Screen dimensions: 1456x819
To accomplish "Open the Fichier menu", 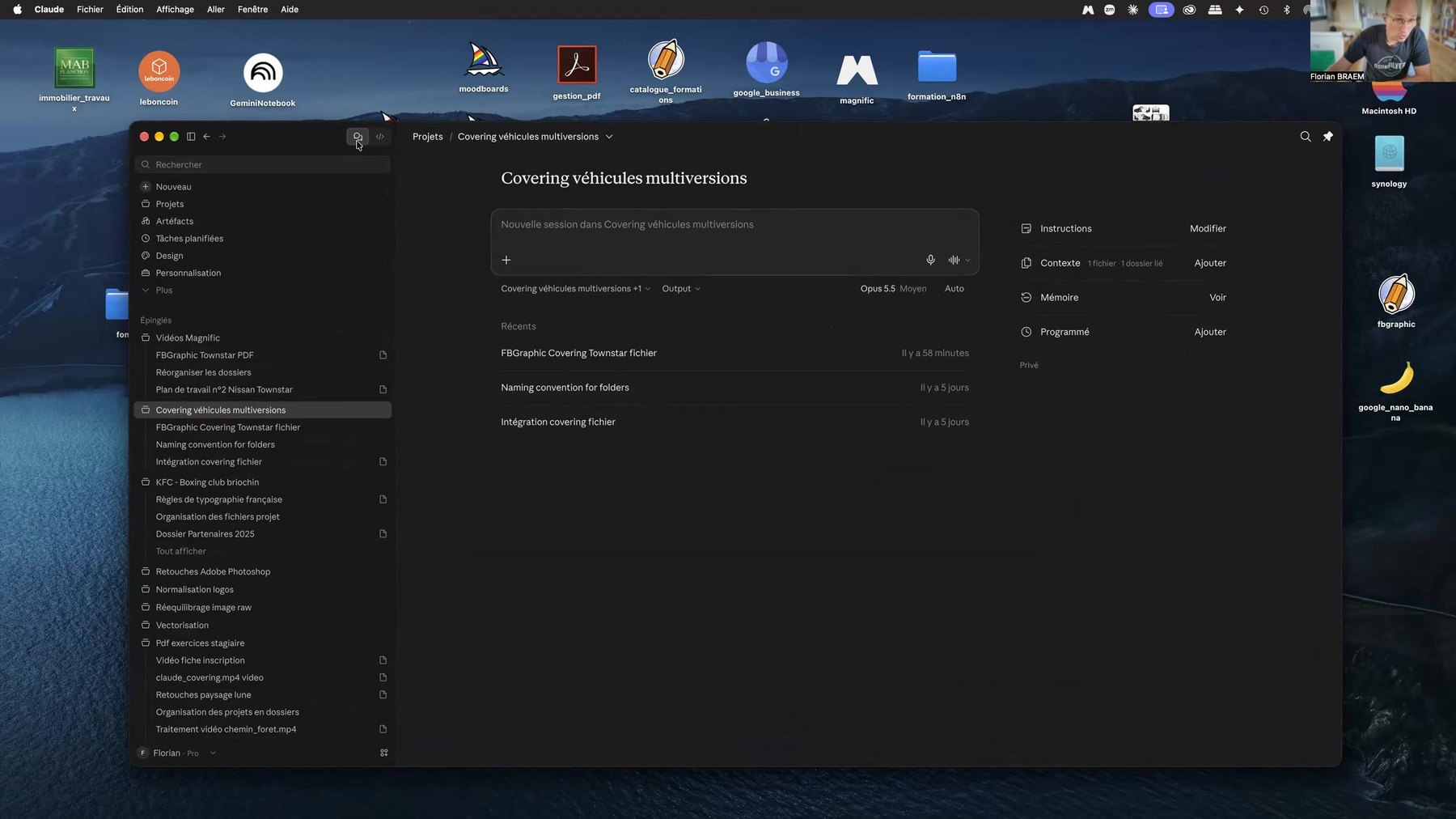I will [x=90, y=10].
